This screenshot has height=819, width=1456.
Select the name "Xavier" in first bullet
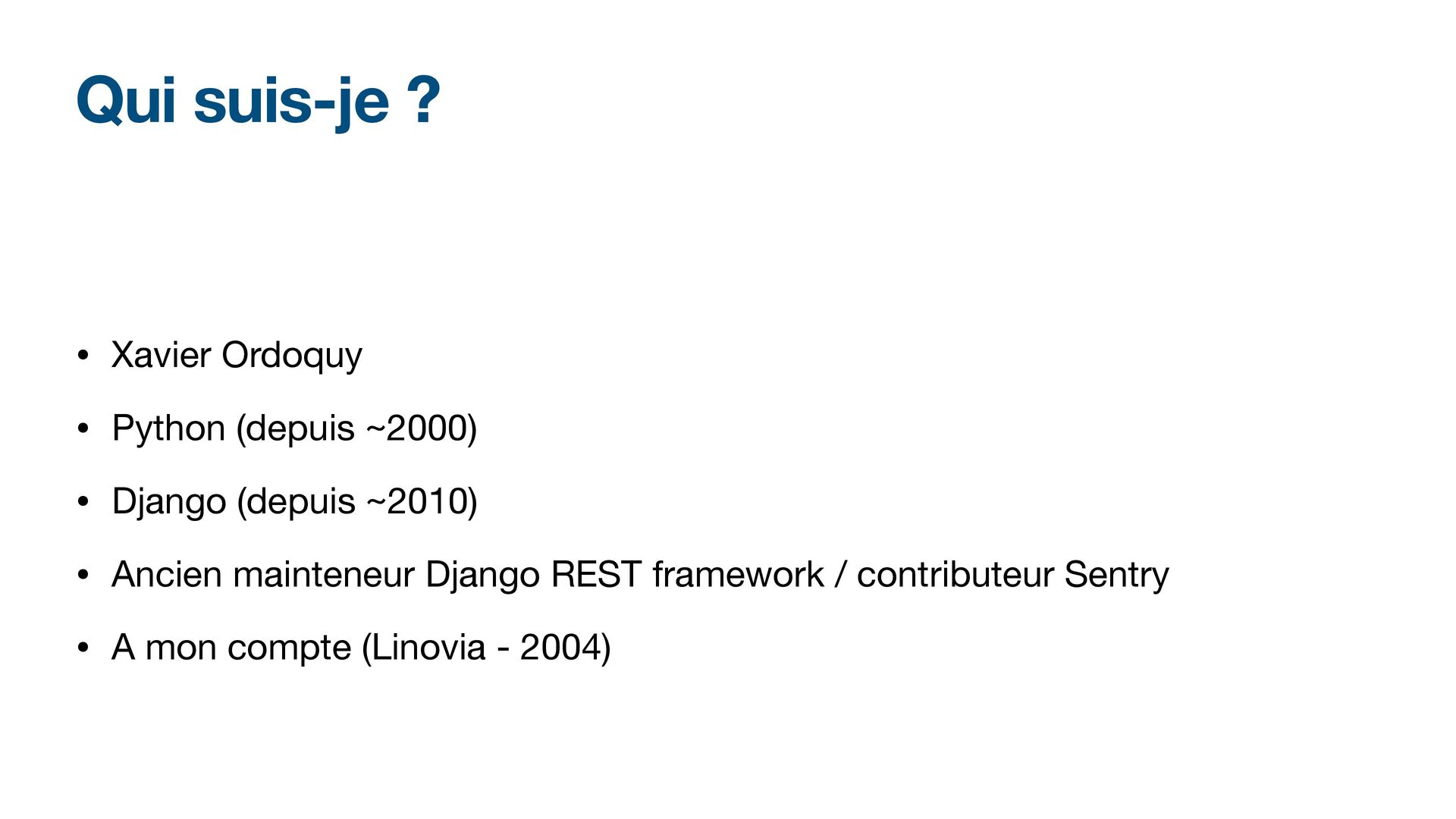click(161, 355)
